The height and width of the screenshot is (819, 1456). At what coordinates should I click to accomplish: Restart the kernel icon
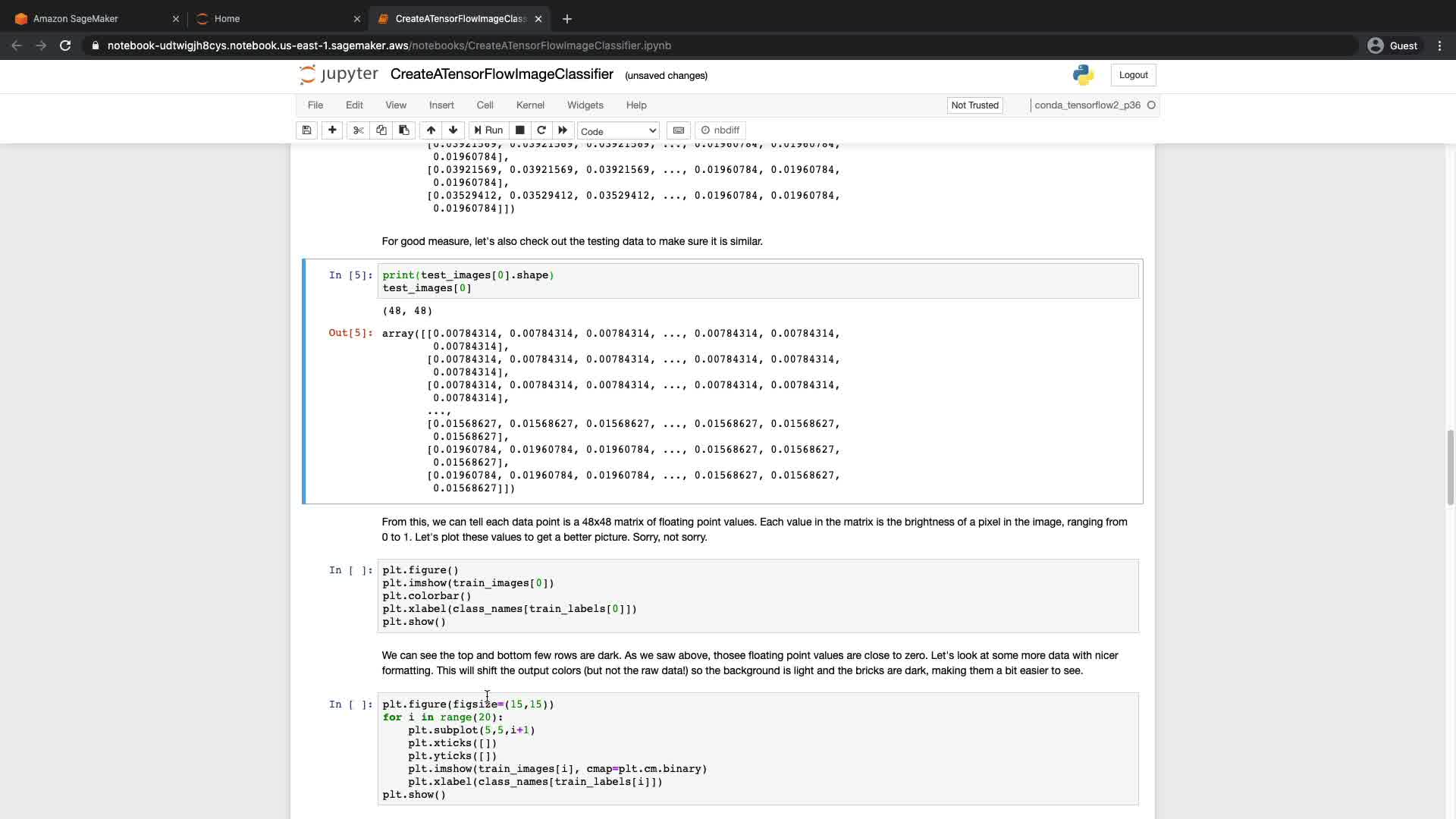(x=541, y=130)
